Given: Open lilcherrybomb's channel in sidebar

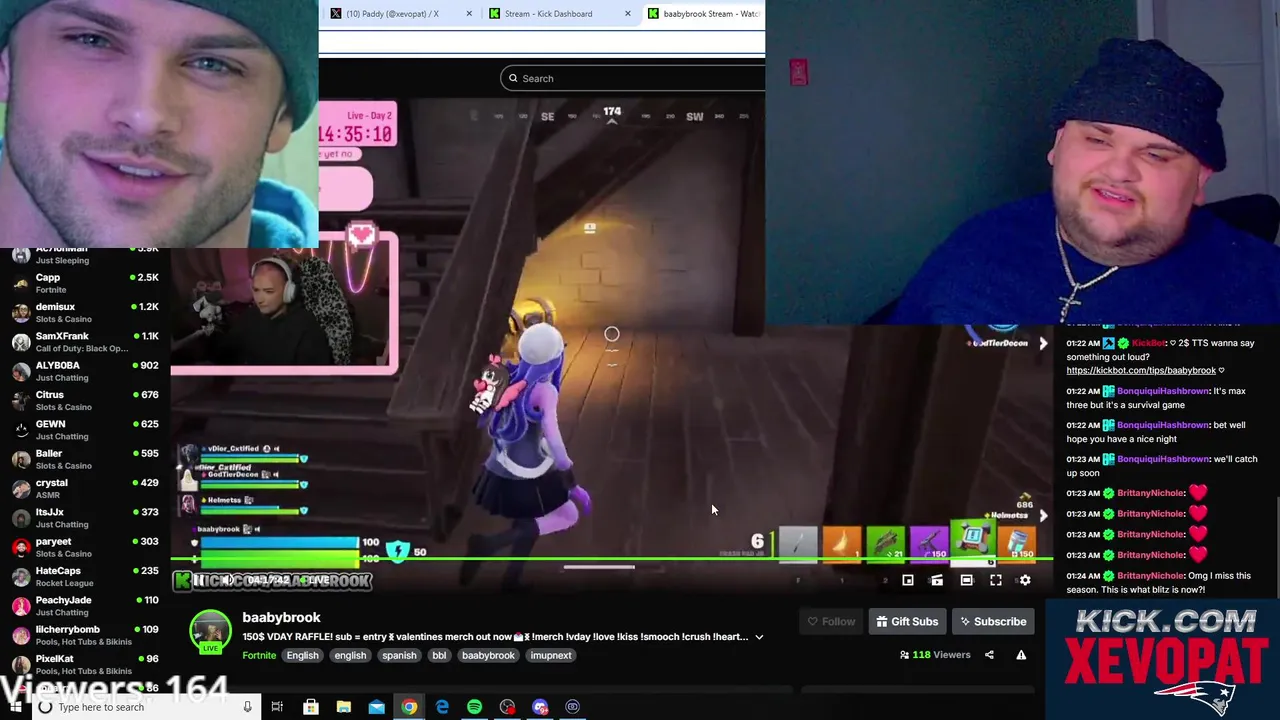Looking at the screenshot, I should click(85, 635).
